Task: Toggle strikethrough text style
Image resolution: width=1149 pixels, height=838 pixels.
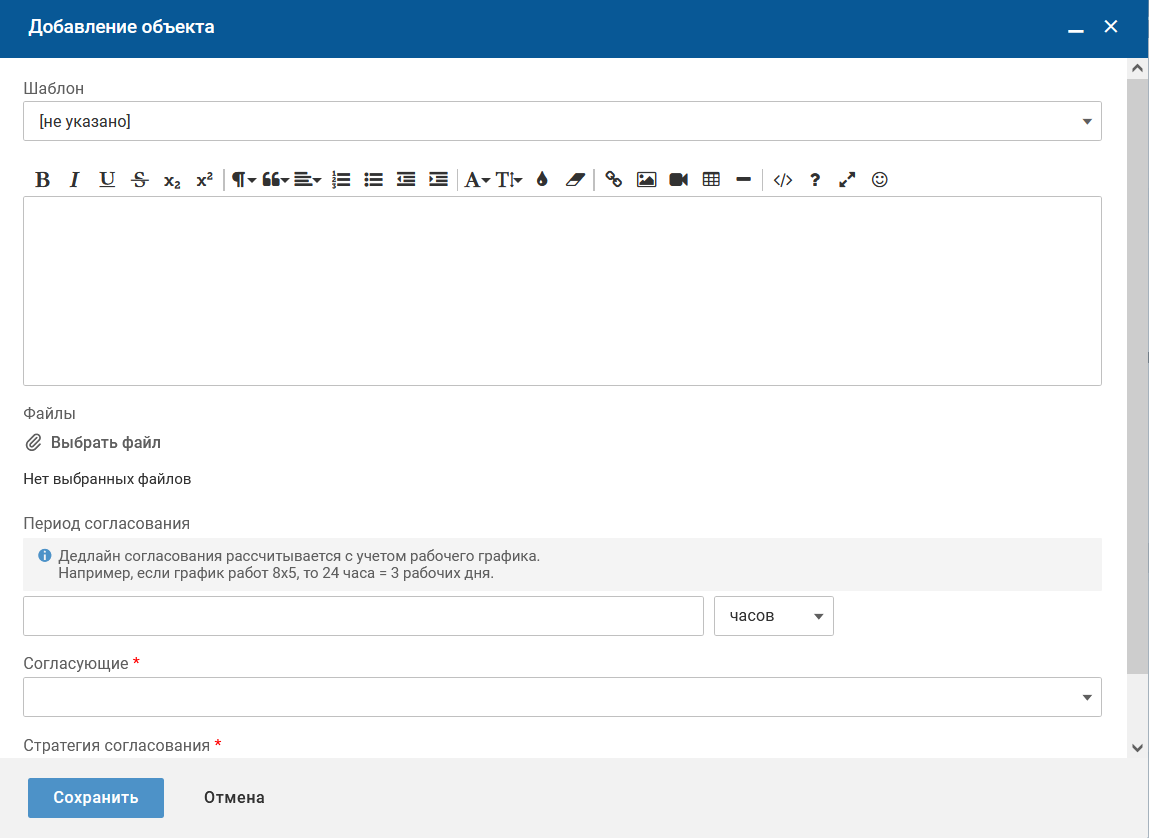Action: pyautogui.click(x=140, y=180)
